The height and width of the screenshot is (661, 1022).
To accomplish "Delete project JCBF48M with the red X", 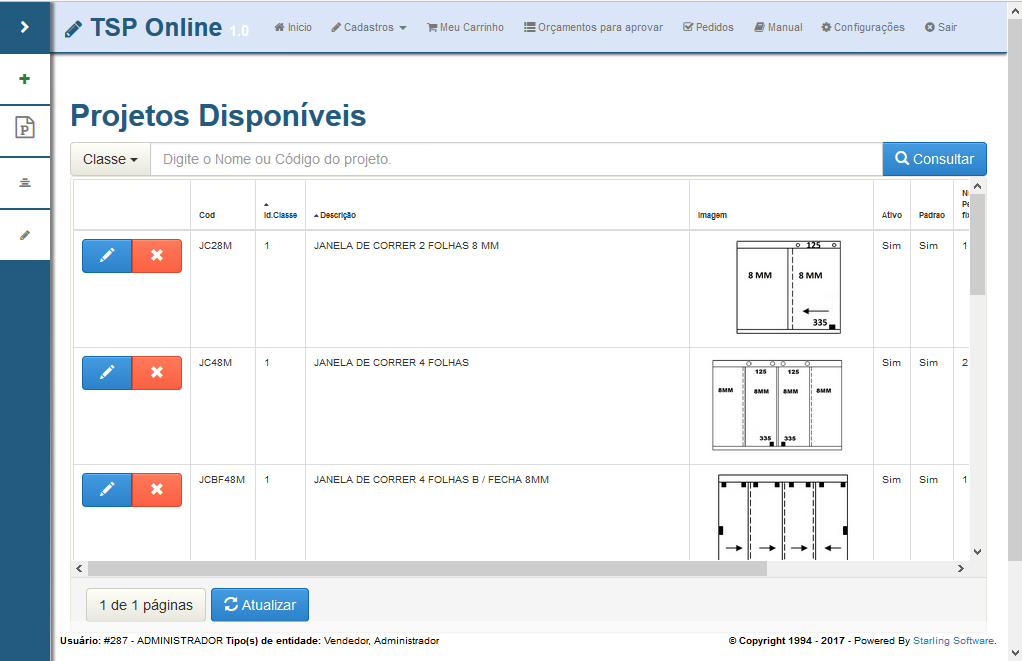I will pyautogui.click(x=157, y=490).
